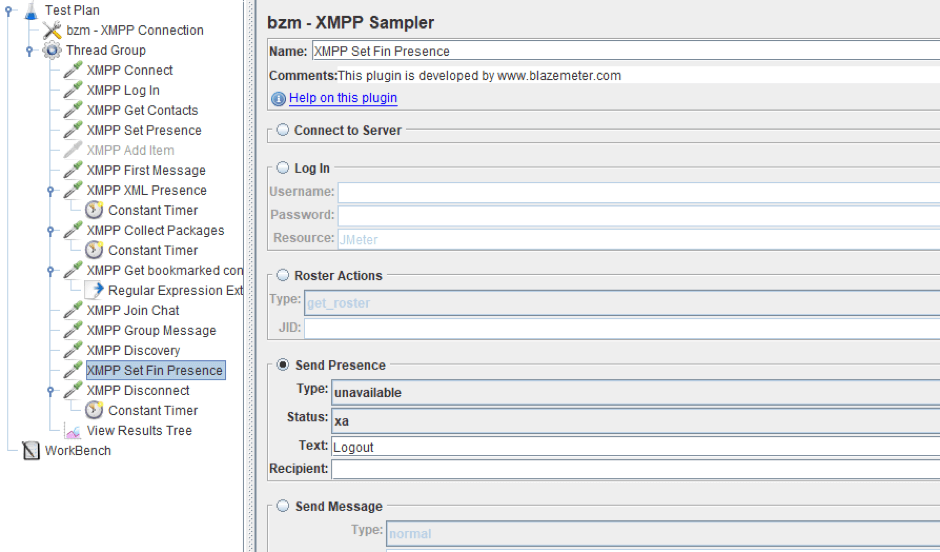Select Regular Expression Extractor tree item
Image resolution: width=940 pixels, height=552 pixels.
point(175,291)
